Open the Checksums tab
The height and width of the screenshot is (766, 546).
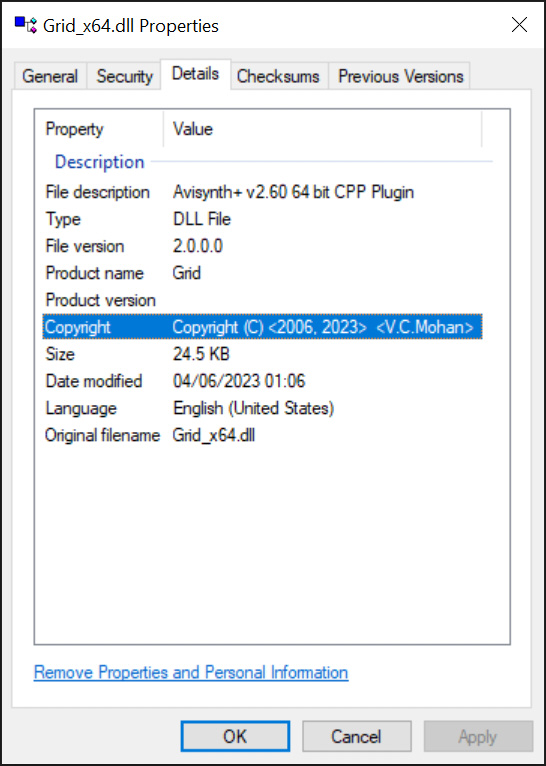pos(278,76)
